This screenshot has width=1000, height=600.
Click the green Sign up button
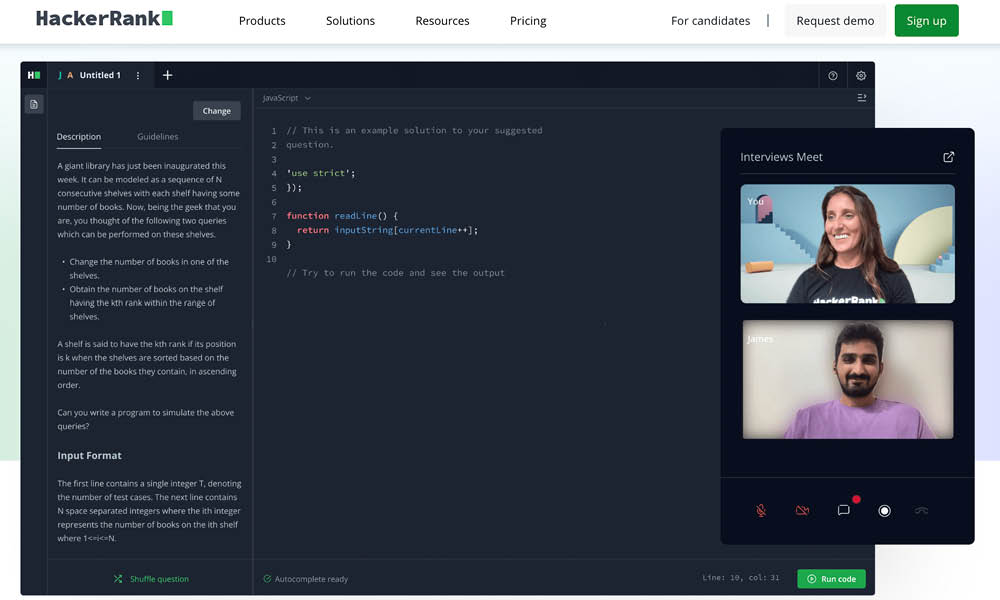(x=926, y=21)
